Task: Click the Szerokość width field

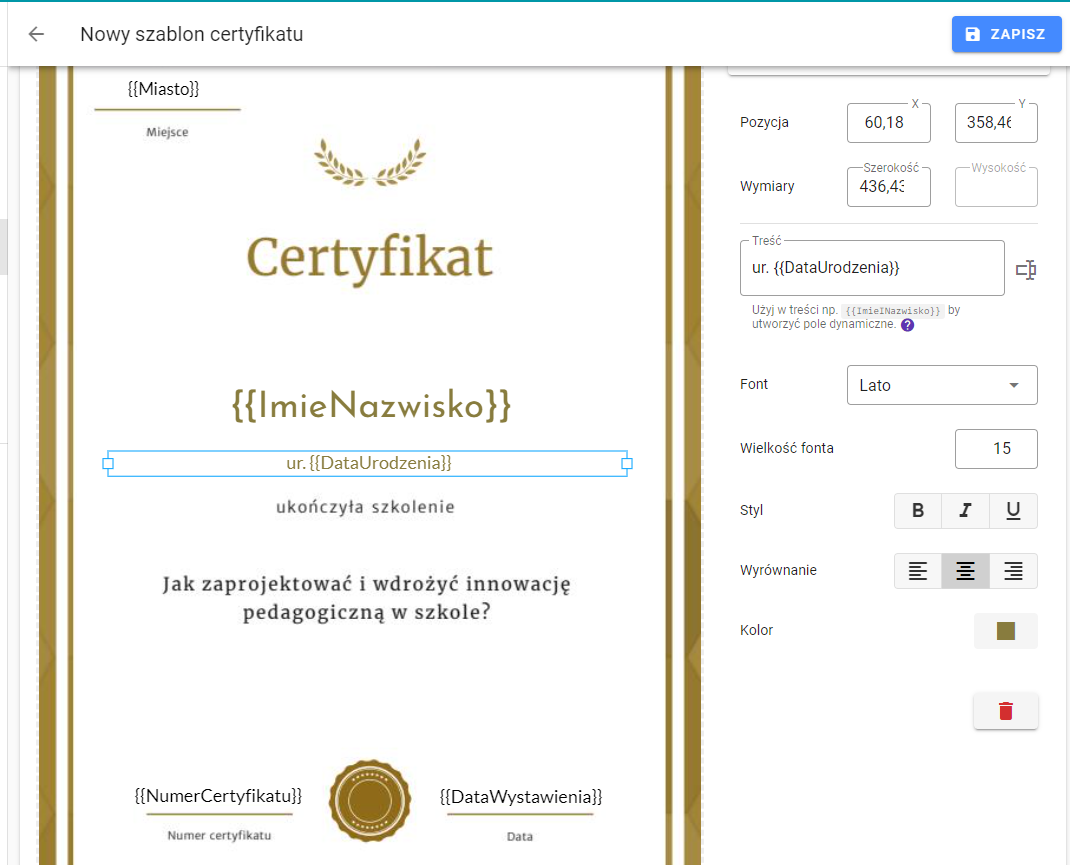Action: click(888, 186)
